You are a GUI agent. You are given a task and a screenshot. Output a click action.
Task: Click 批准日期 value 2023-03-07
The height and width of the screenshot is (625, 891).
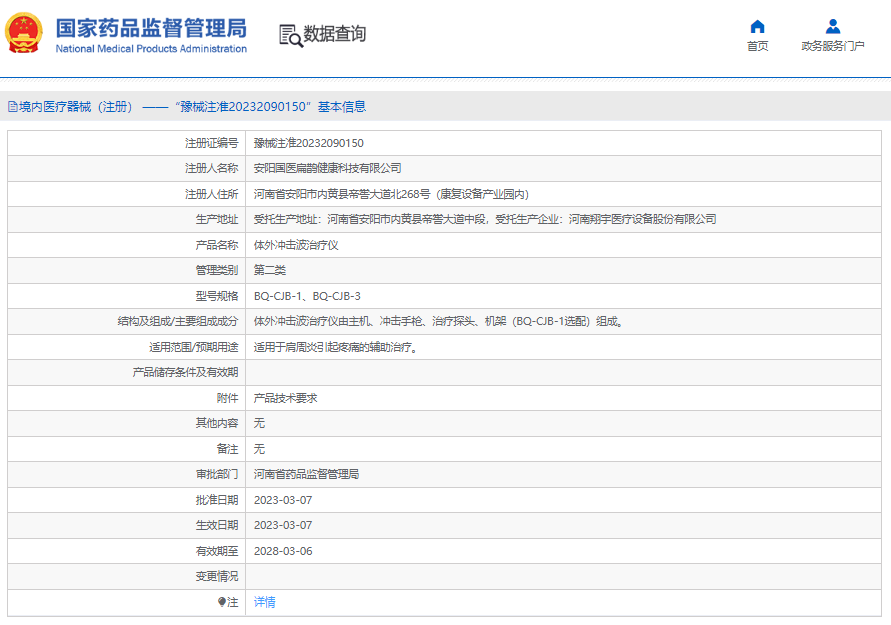283,500
